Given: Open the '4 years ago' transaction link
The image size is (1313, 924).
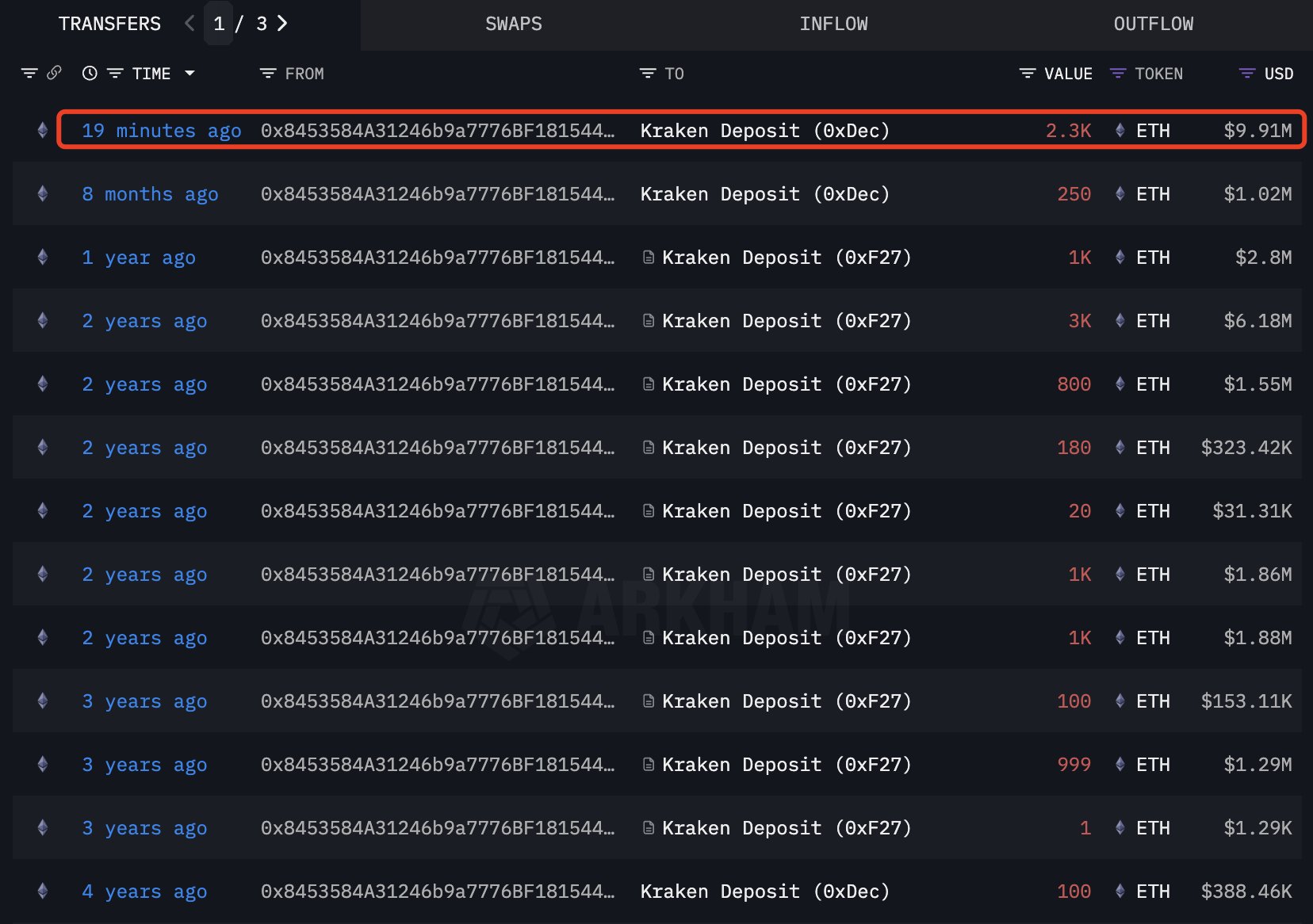Looking at the screenshot, I should pos(144,892).
